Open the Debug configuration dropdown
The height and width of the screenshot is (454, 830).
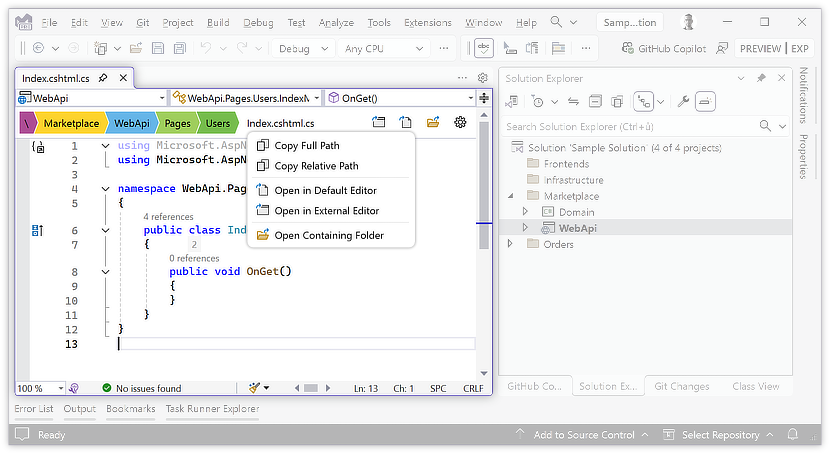tap(302, 48)
